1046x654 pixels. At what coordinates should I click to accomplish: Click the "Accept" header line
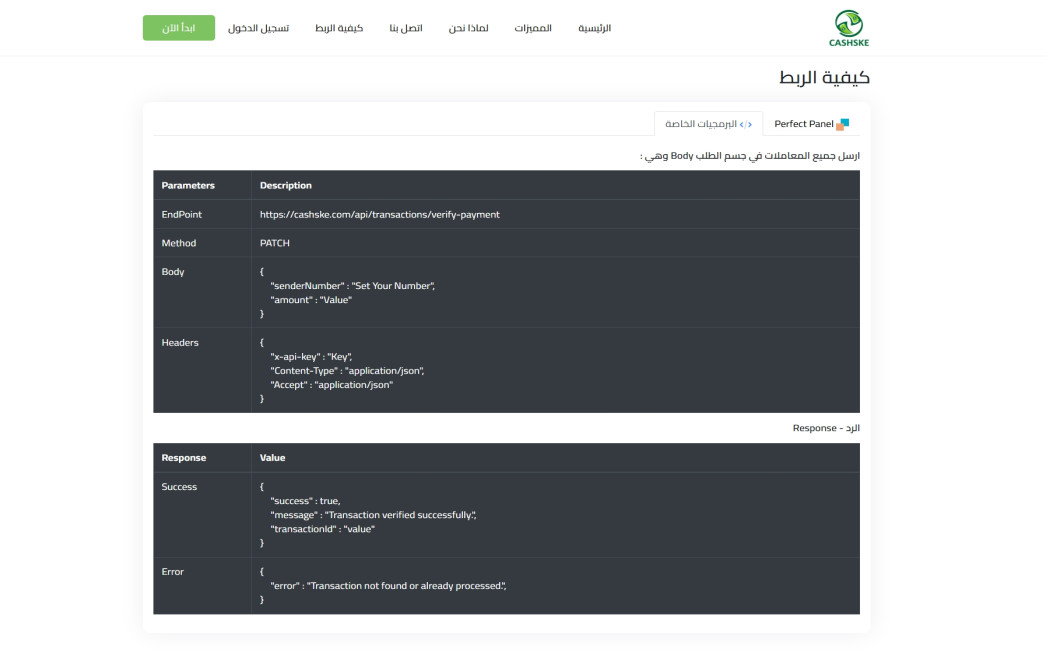[x=332, y=384]
